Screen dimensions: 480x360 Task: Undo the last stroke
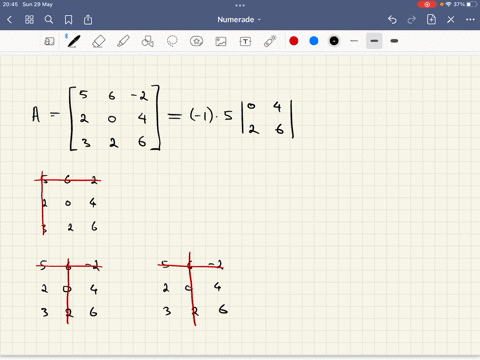point(392,20)
